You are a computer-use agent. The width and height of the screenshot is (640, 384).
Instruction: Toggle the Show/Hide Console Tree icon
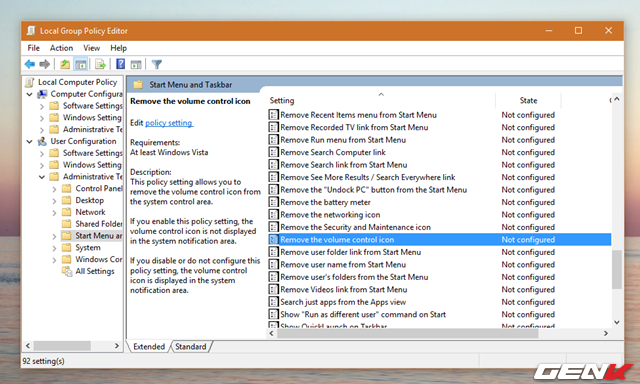point(81,64)
